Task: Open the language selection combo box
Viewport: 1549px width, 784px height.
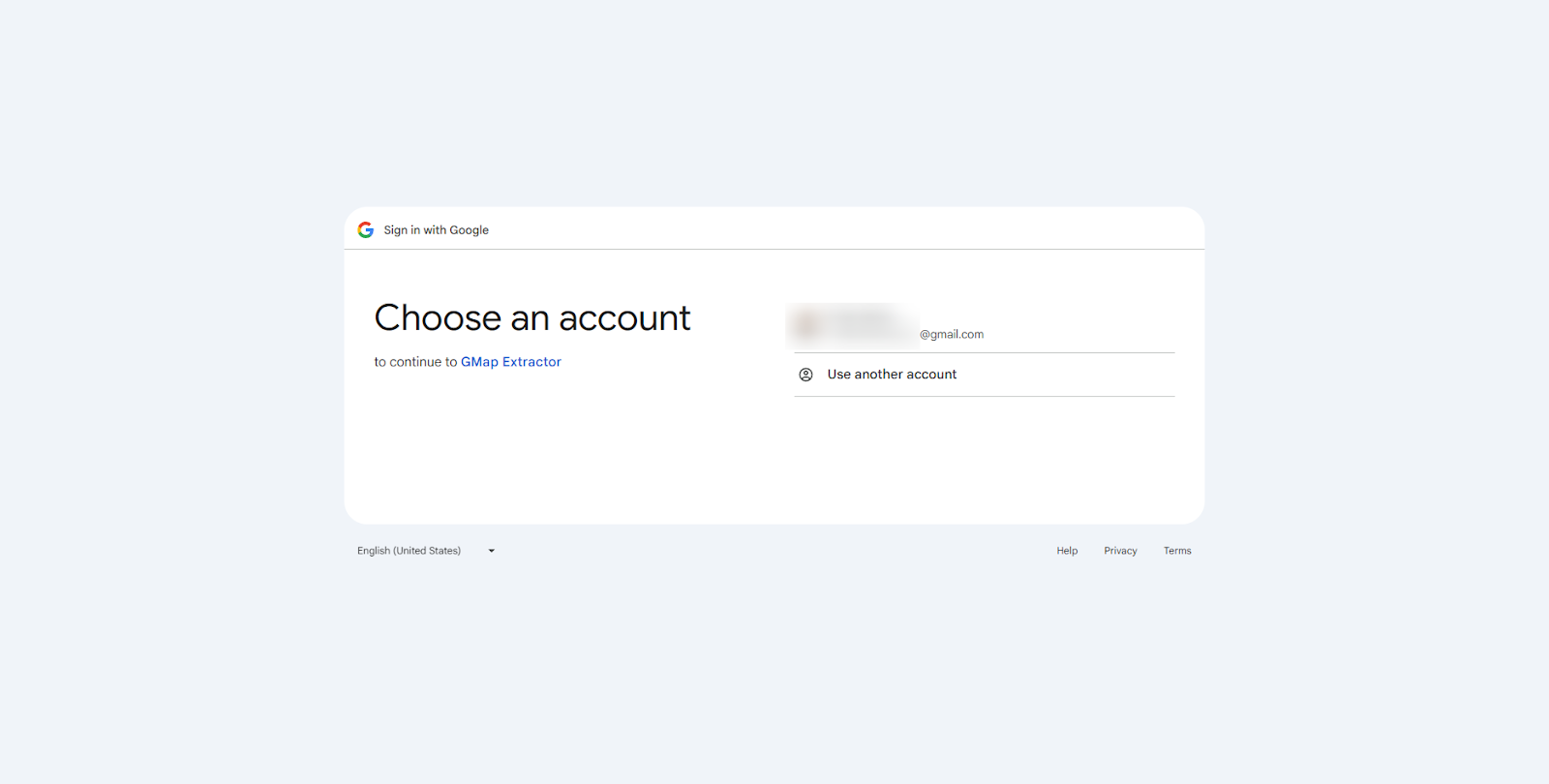Action: [426, 550]
